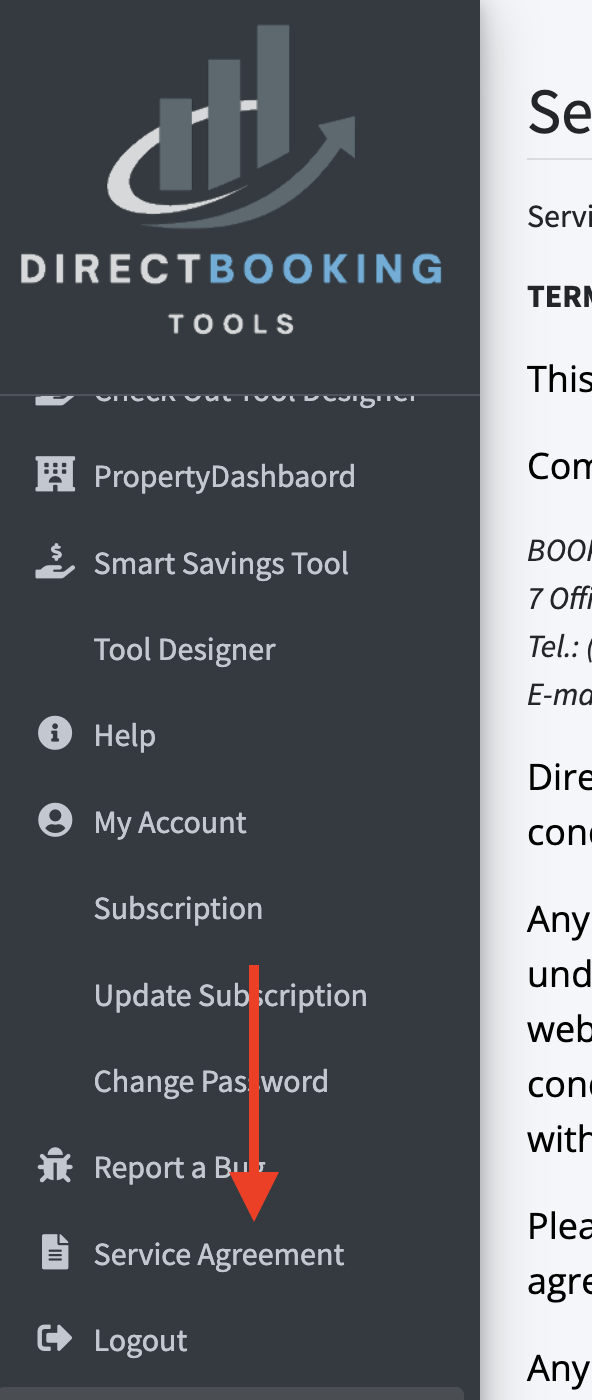Click the PropertyDashbaord building icon
Image resolution: width=592 pixels, height=1400 pixels.
[55, 475]
